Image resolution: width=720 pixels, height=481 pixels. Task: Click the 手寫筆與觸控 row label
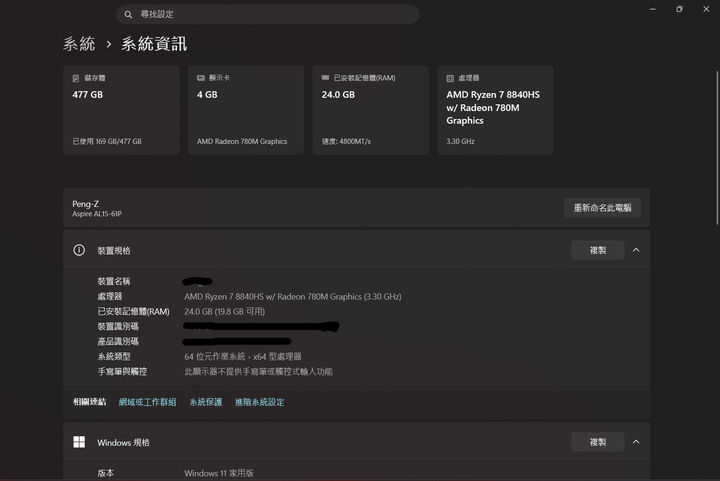point(122,371)
